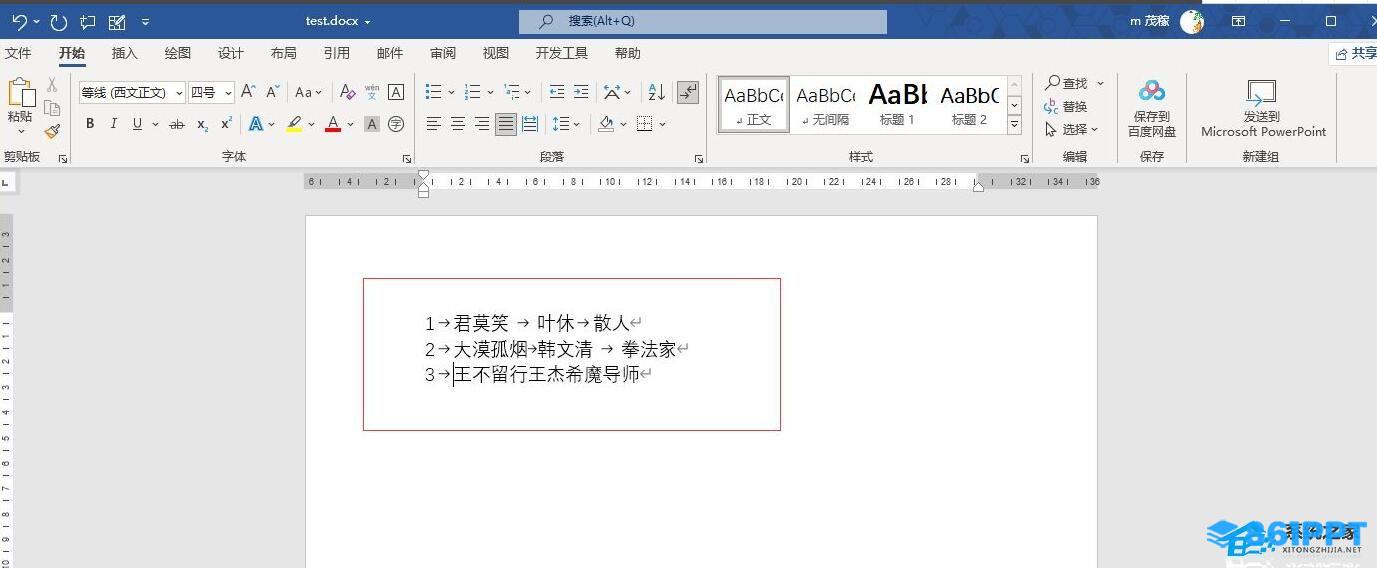Open the phonetic guide (wén) tool

[x=372, y=92]
